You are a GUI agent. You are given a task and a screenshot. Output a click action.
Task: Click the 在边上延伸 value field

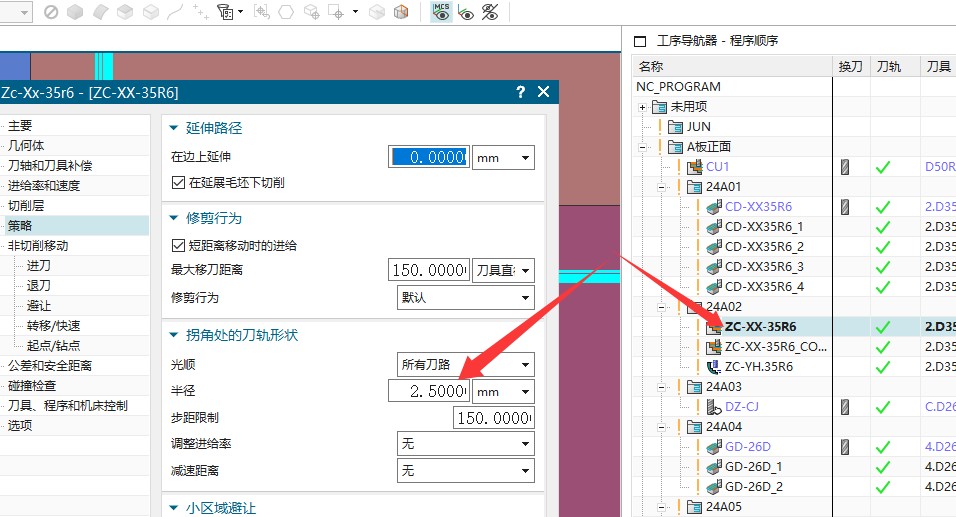pyautogui.click(x=429, y=157)
